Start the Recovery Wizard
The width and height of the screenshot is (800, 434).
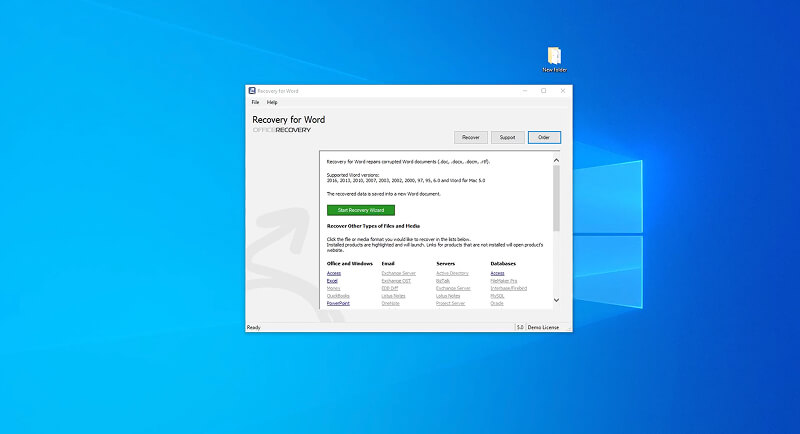coord(360,210)
